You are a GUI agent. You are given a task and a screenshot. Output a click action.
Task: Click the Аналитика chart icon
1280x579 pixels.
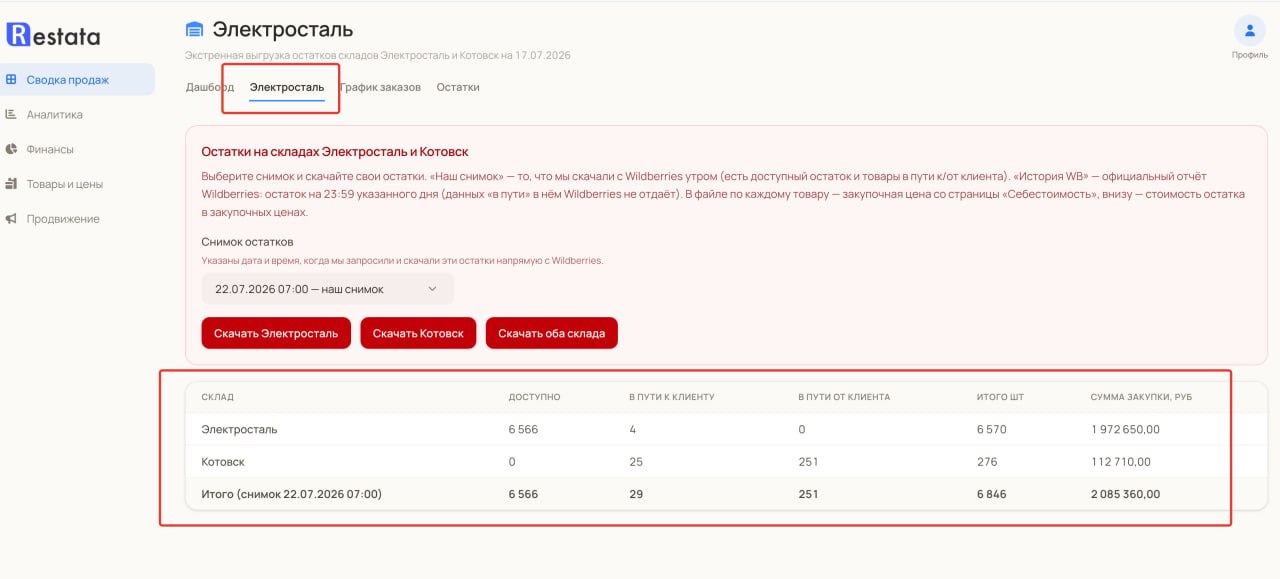pyautogui.click(x=11, y=114)
